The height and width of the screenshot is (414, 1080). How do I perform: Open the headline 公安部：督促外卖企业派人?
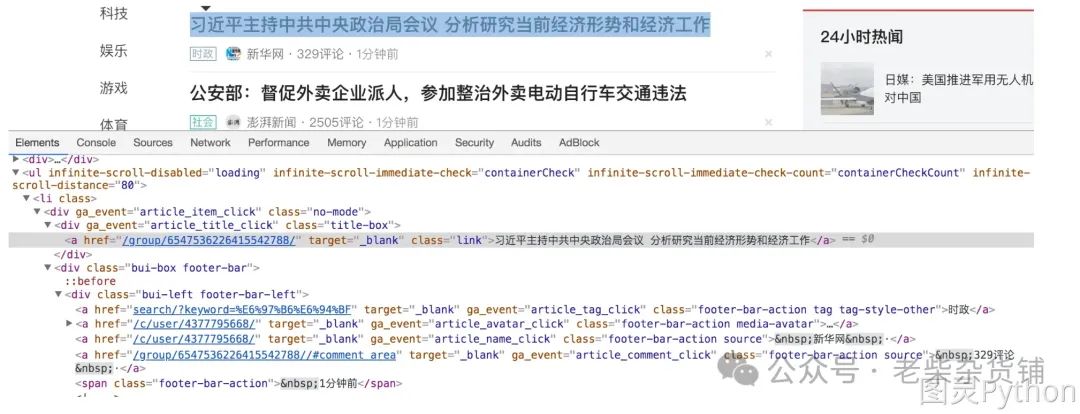point(438,92)
